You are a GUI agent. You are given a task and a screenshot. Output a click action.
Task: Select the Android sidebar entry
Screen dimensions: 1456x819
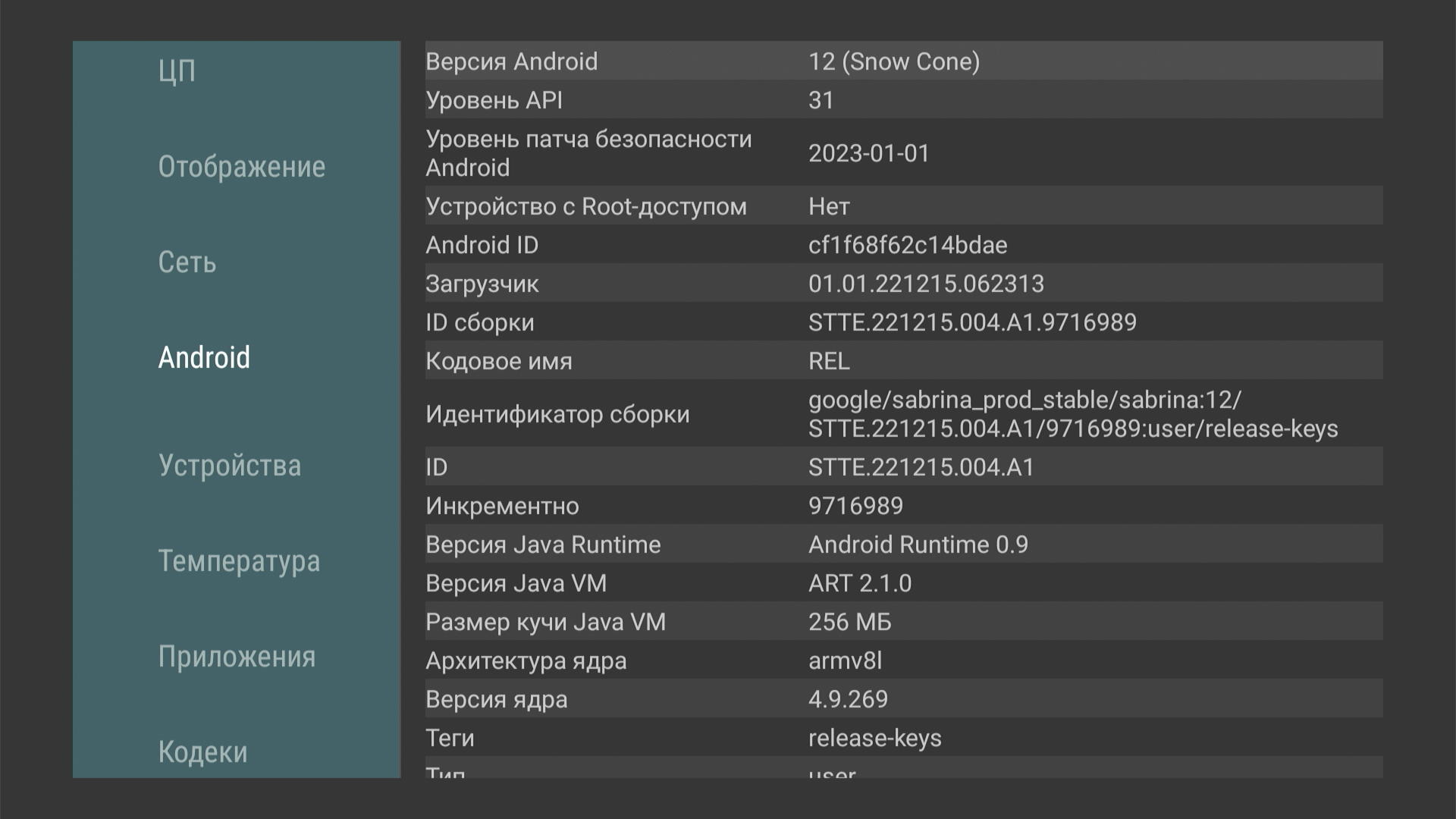tap(204, 358)
